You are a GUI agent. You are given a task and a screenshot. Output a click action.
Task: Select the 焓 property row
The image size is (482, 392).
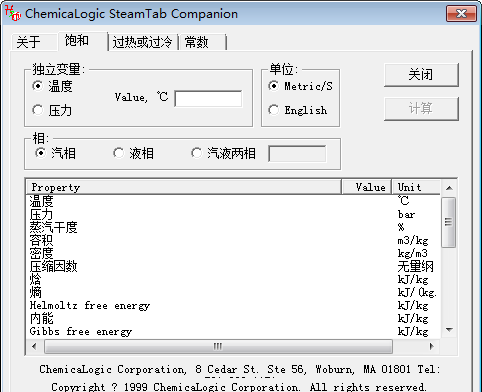tap(233, 279)
